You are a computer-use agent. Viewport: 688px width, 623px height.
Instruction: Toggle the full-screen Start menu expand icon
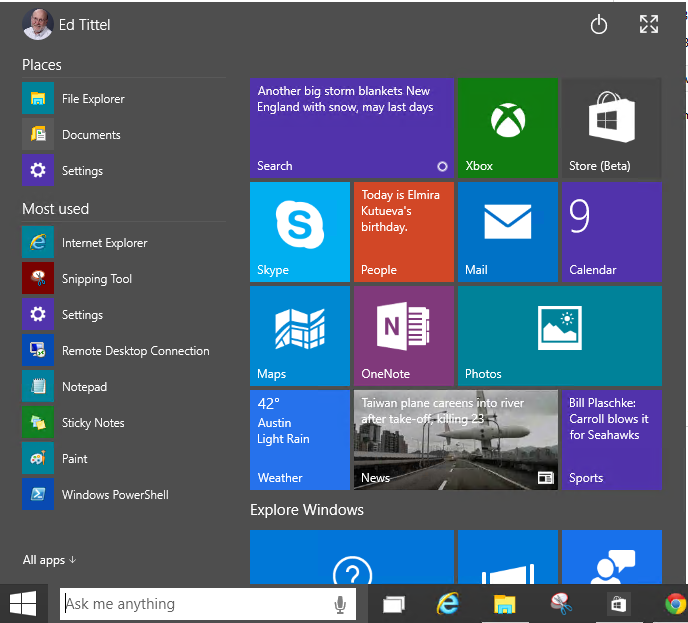pyautogui.click(x=649, y=24)
